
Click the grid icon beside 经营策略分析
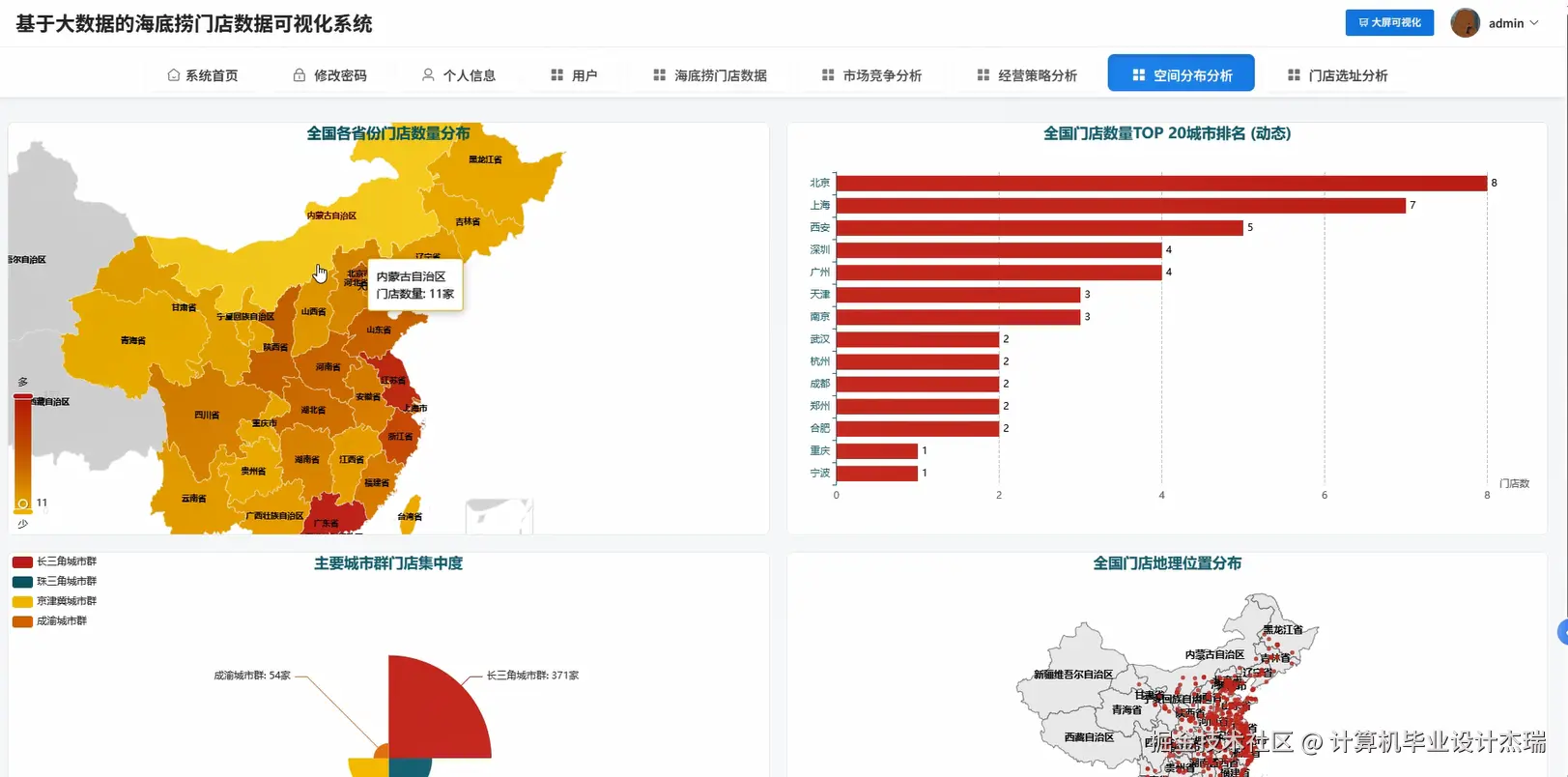[984, 74]
